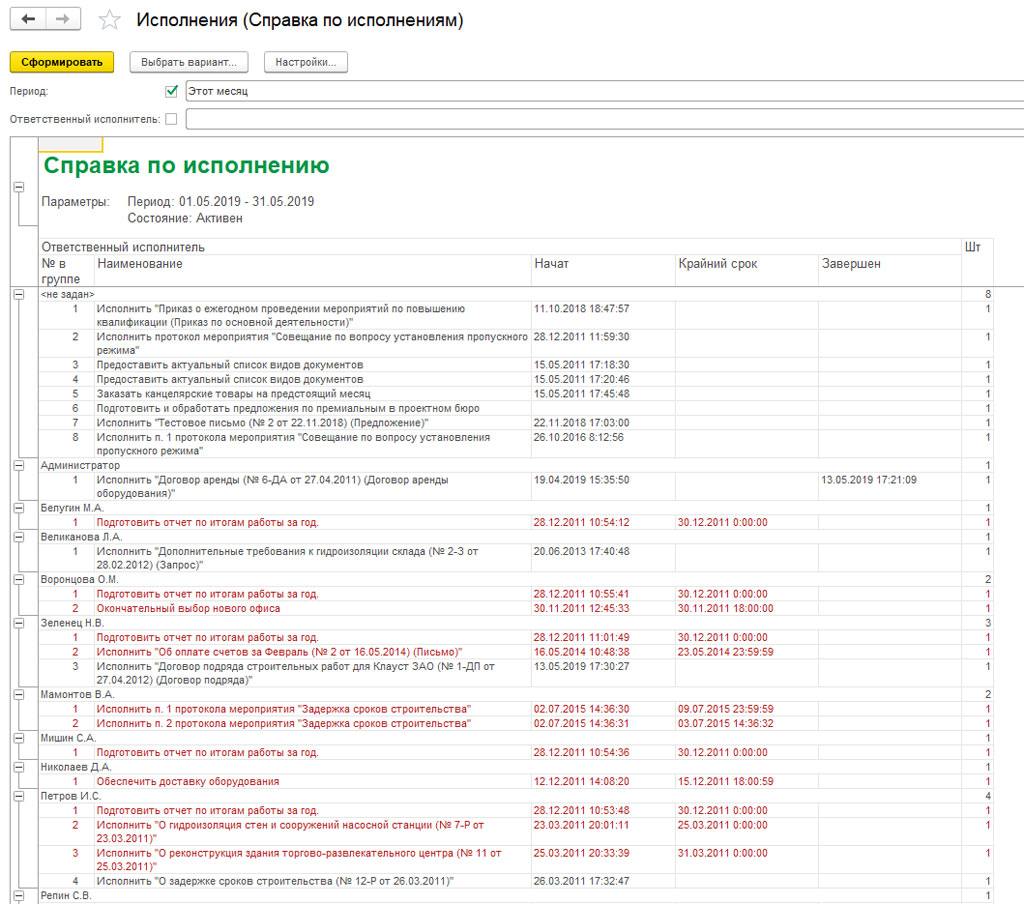Screen dimensions: 1024x904
Task: Select the Обеспечить доставку оборудования task
Action: point(188,781)
